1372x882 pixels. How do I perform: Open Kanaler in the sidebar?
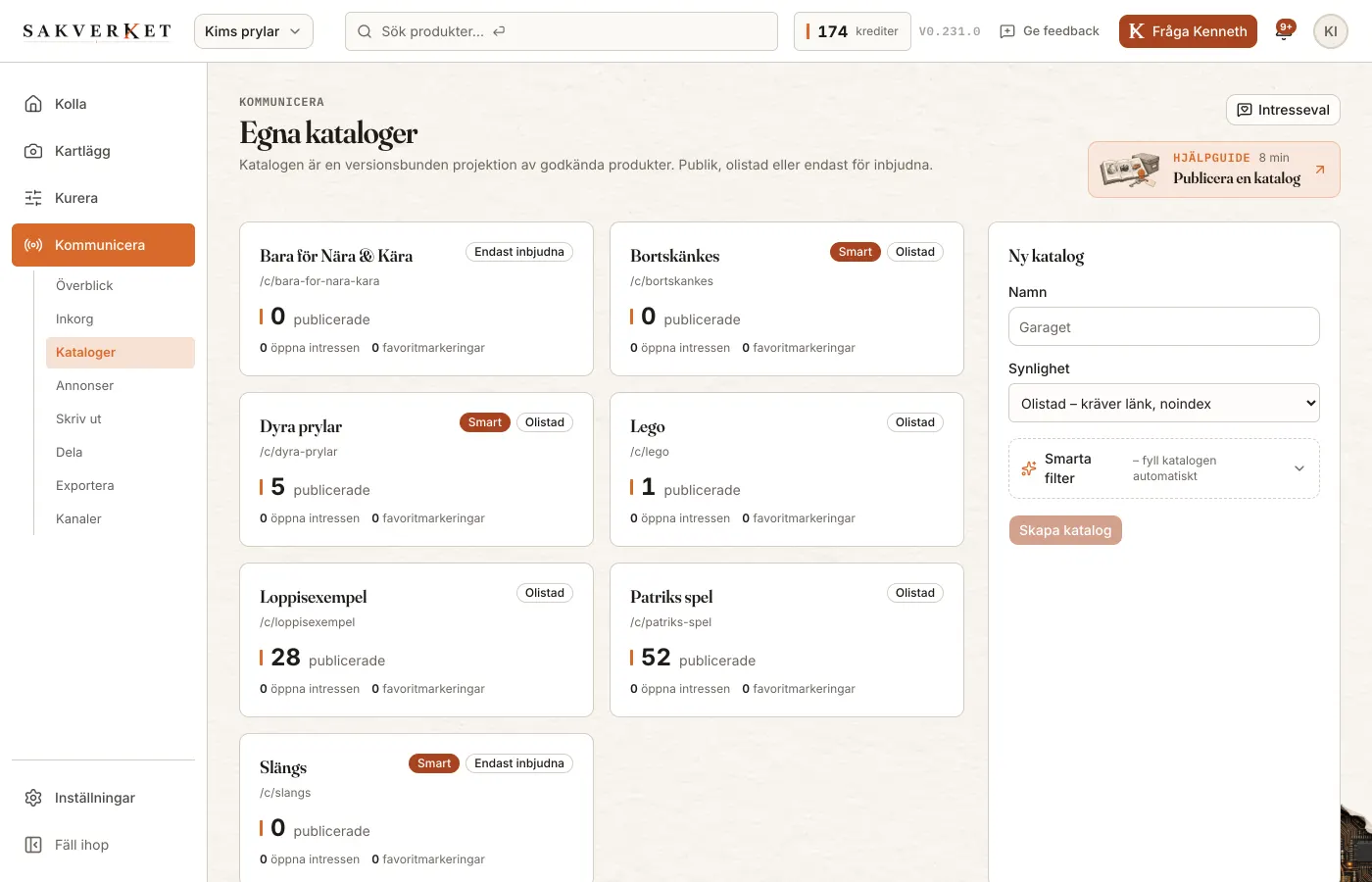[121, 518]
